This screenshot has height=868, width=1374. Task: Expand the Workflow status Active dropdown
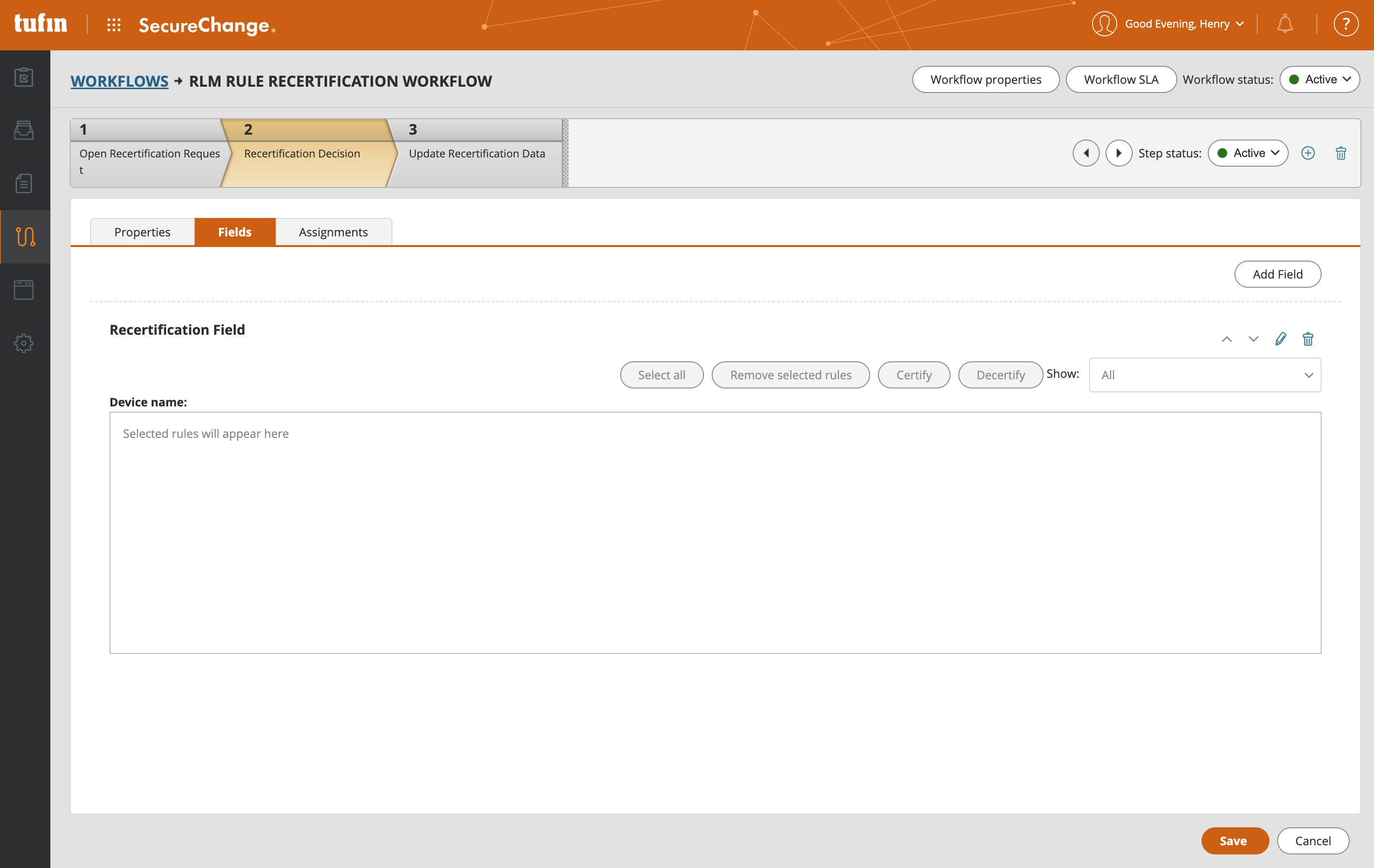[1319, 79]
